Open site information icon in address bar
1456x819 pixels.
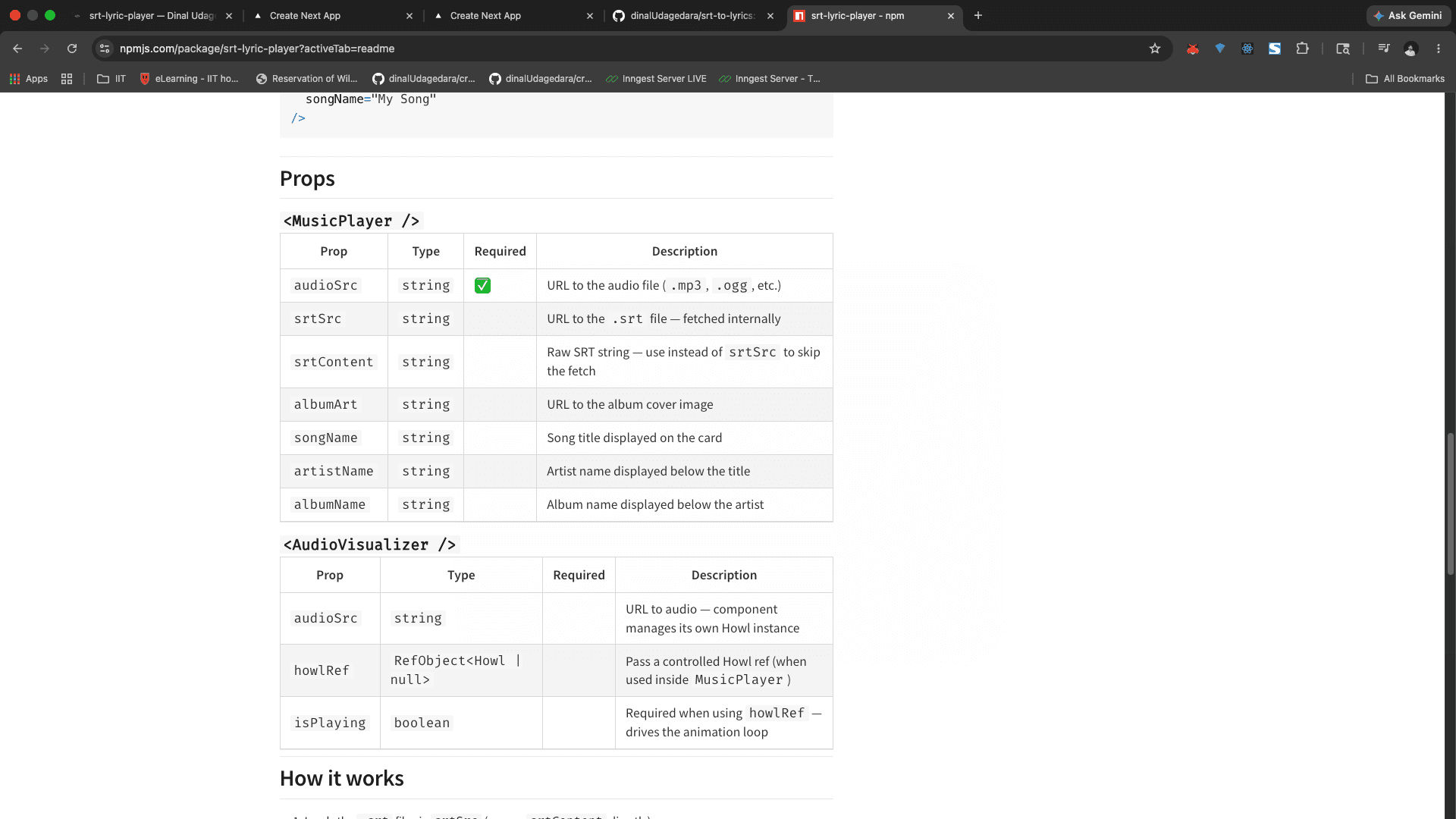[105, 49]
